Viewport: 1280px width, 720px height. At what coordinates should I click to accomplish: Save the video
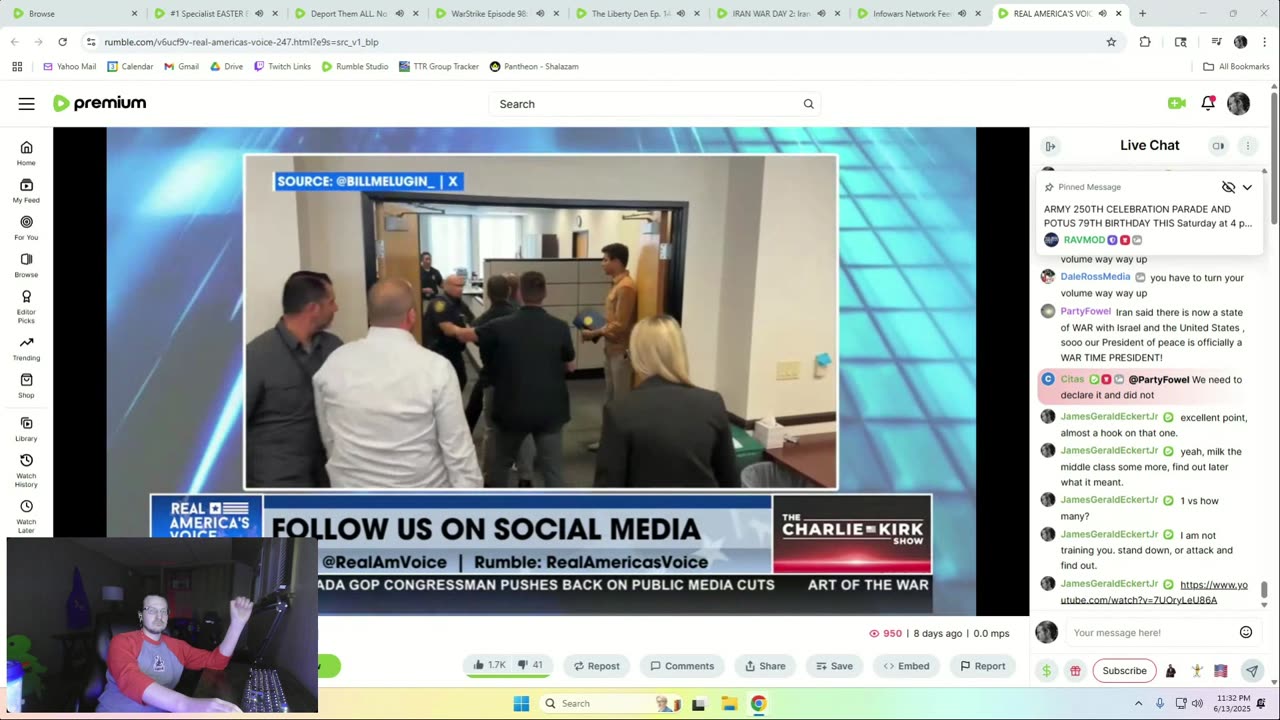pyautogui.click(x=834, y=666)
